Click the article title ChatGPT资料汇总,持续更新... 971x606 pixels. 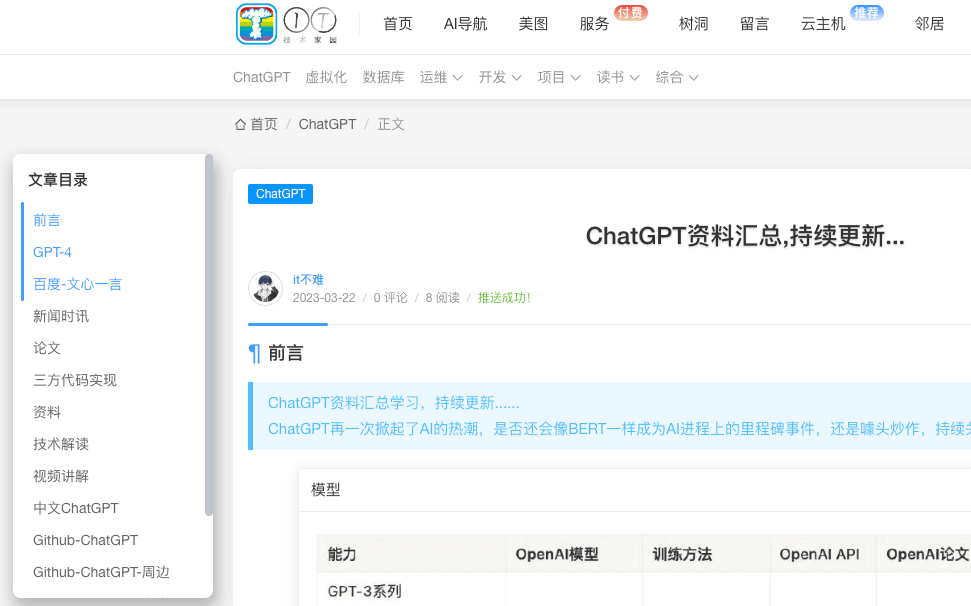pyautogui.click(x=745, y=236)
